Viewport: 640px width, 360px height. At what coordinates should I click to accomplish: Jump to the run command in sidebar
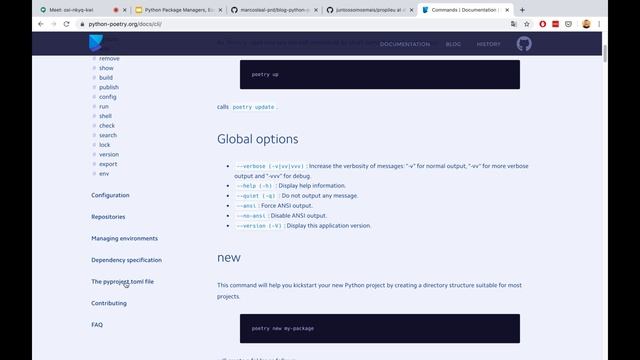point(104,107)
